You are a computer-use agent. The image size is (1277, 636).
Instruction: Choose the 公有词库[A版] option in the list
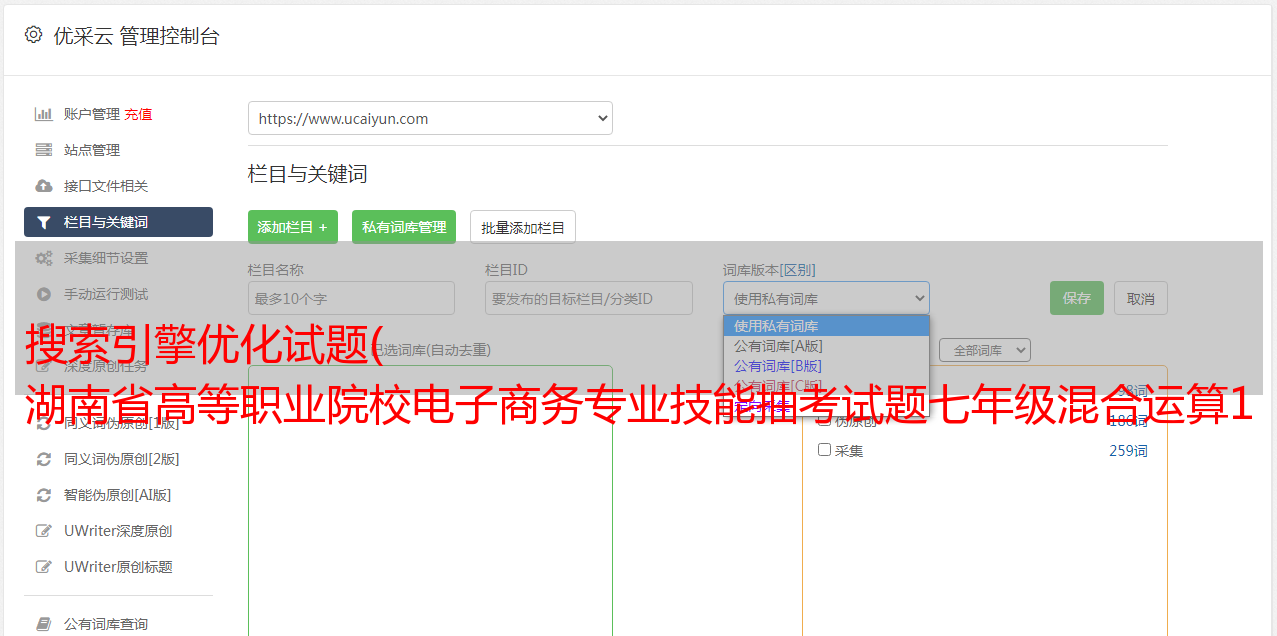[826, 346]
